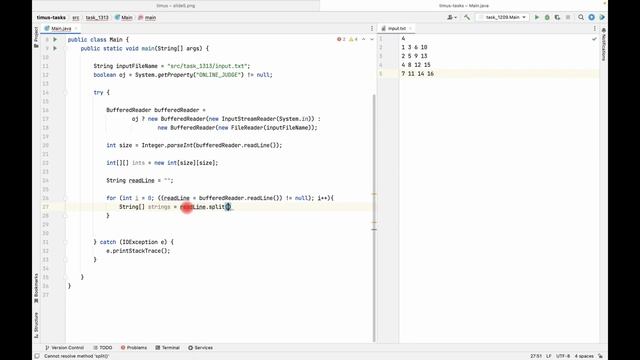Open the user account icon menu
Viewport: 640px width, 360px height.
[x=451, y=18]
